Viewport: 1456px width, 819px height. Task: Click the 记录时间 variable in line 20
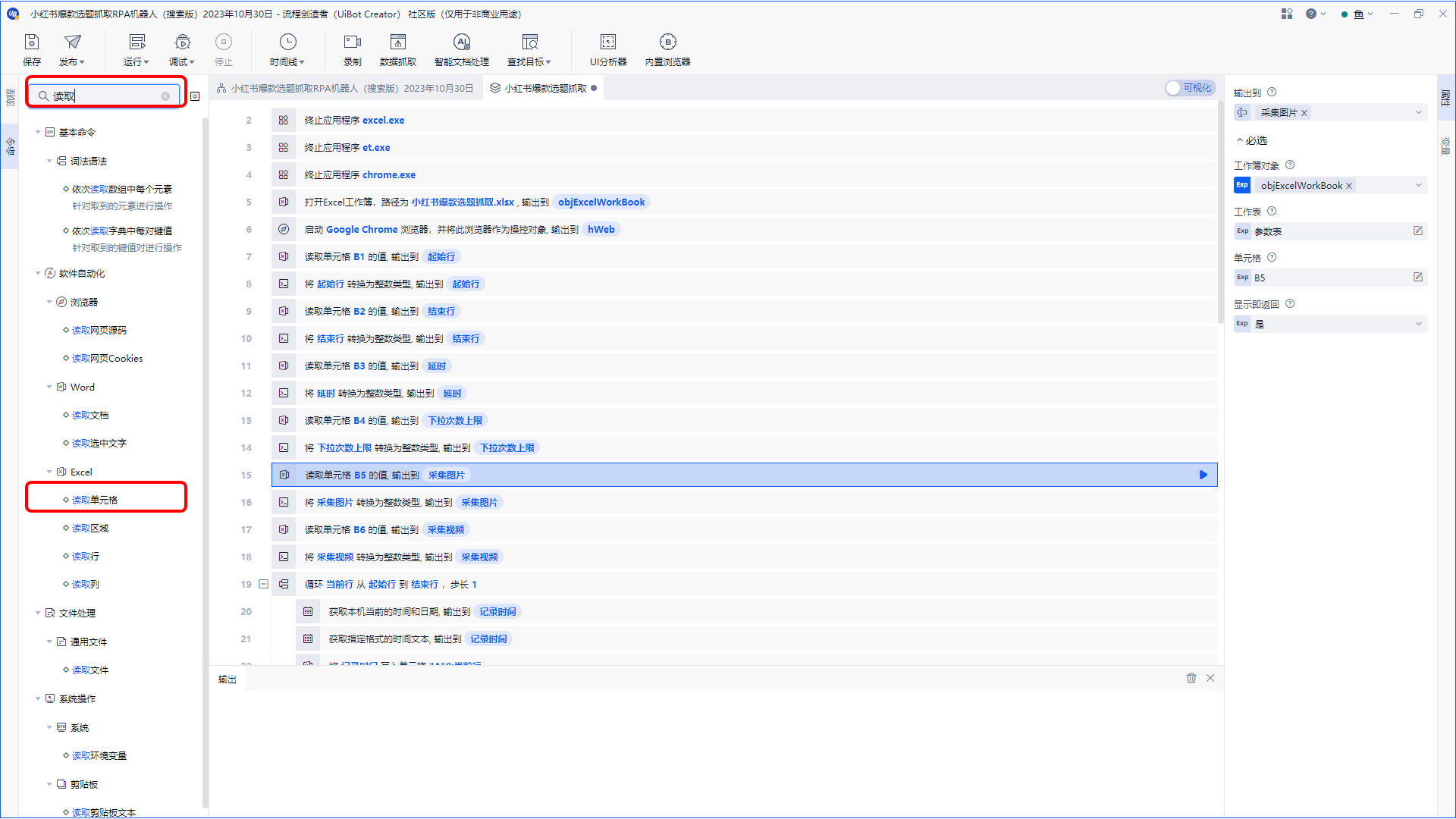pos(497,611)
